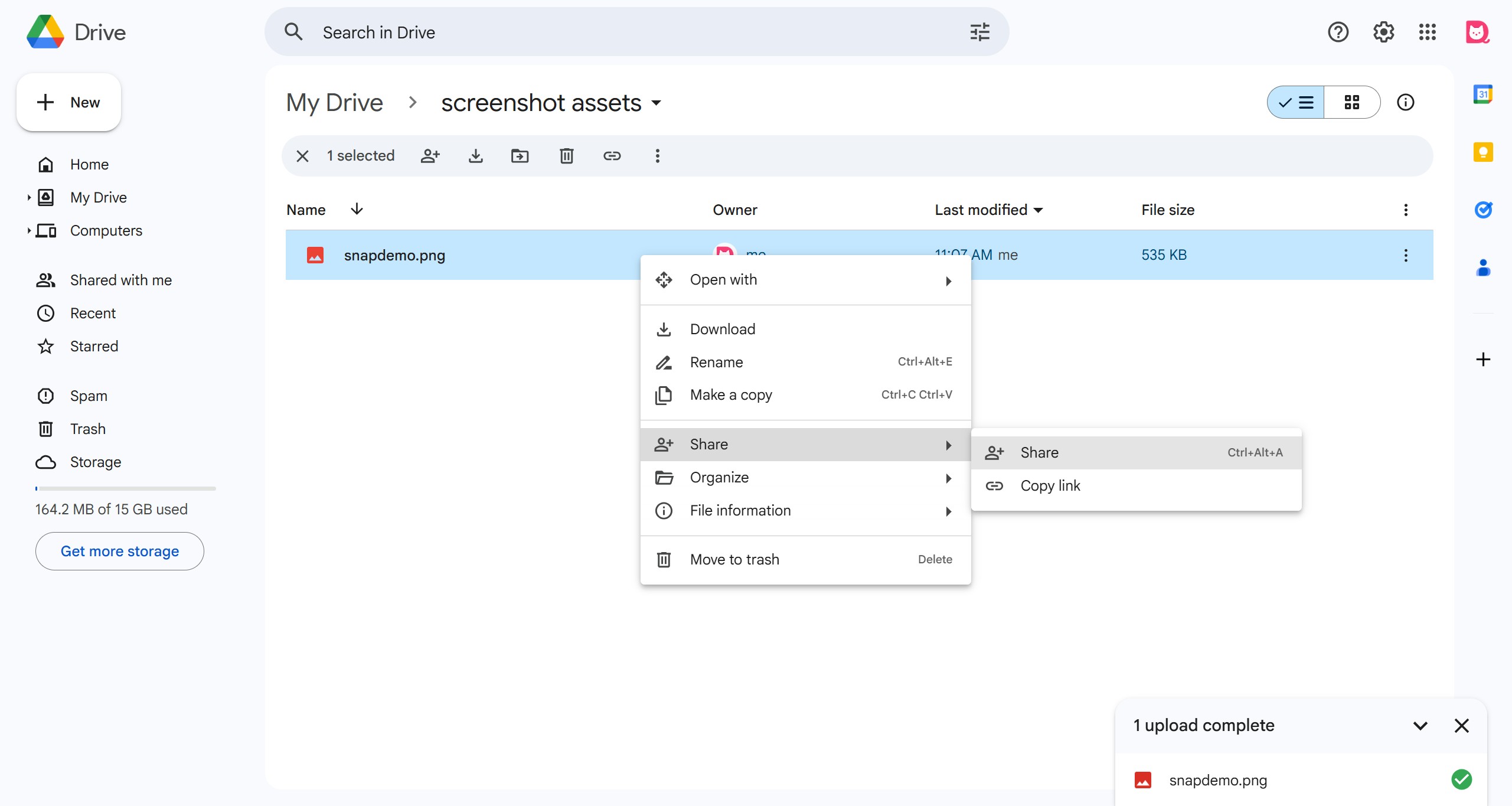
Task: Click snapdemo.png in the upload panel
Action: [x=1218, y=780]
